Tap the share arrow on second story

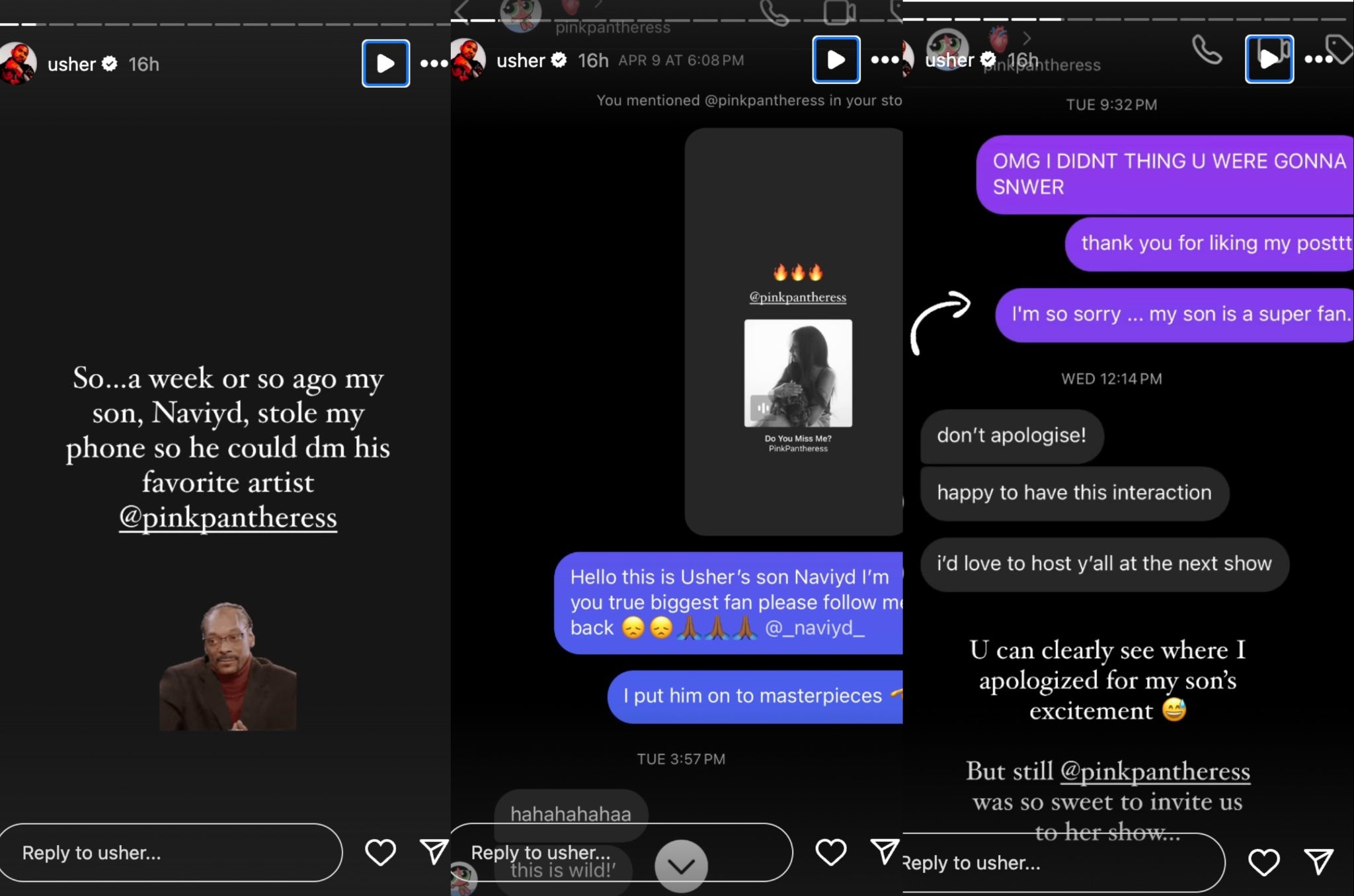[x=884, y=852]
